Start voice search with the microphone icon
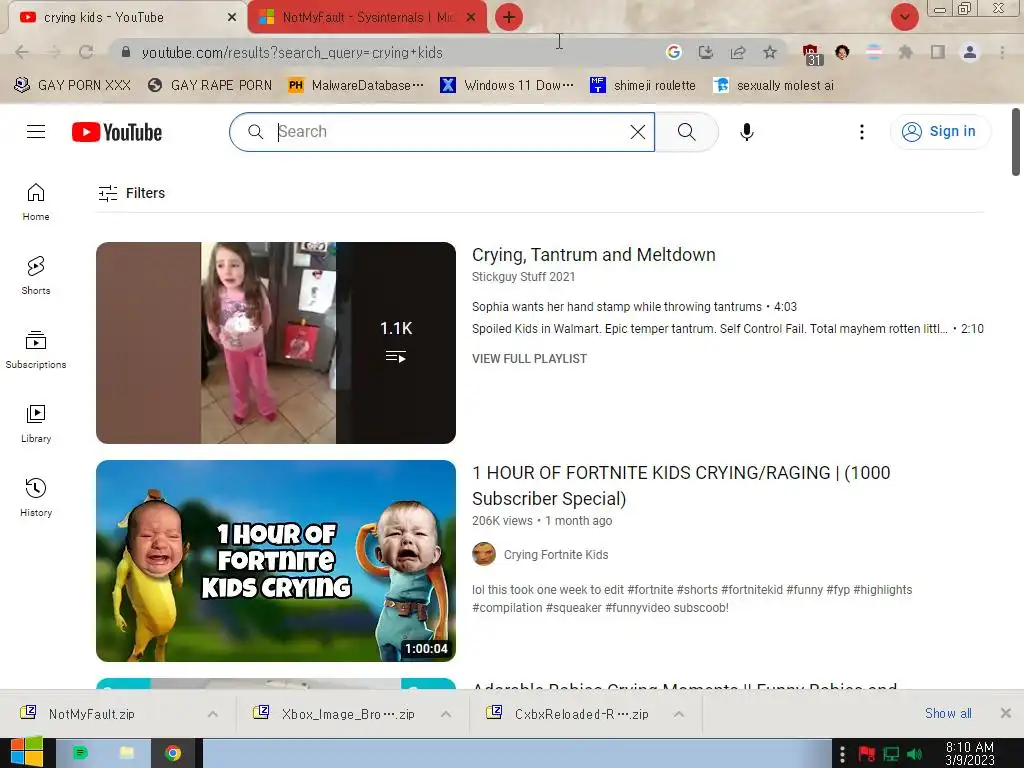Screen dimensions: 1024x768 [746, 132]
